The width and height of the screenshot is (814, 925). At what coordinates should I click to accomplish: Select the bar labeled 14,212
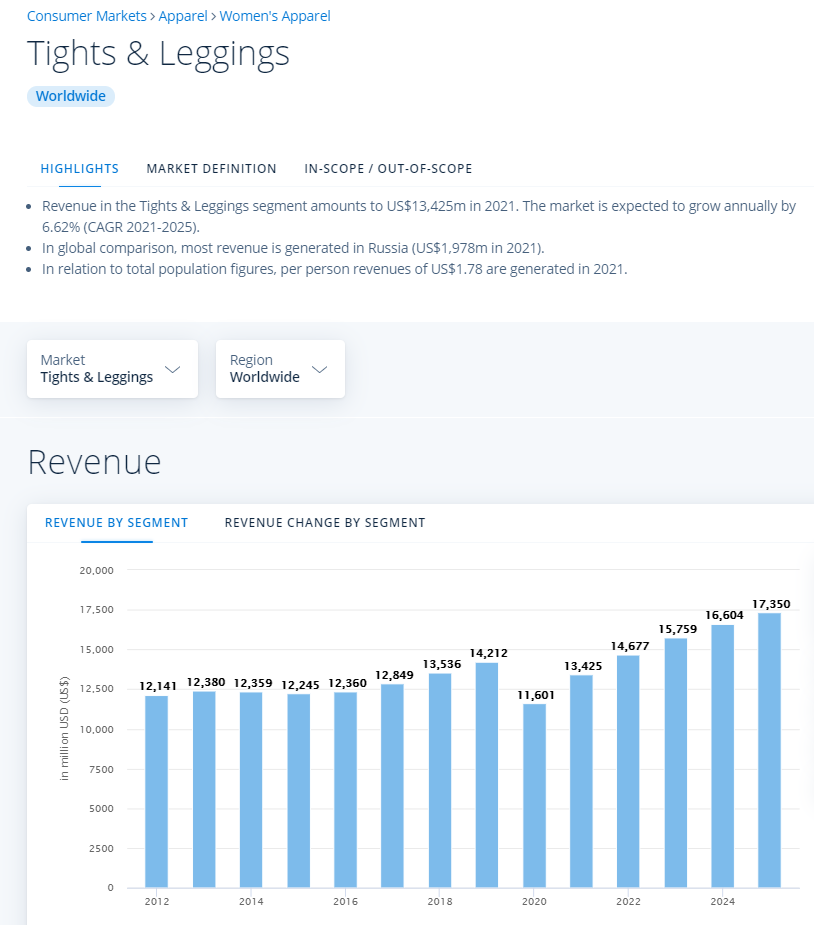pyautogui.click(x=487, y=775)
